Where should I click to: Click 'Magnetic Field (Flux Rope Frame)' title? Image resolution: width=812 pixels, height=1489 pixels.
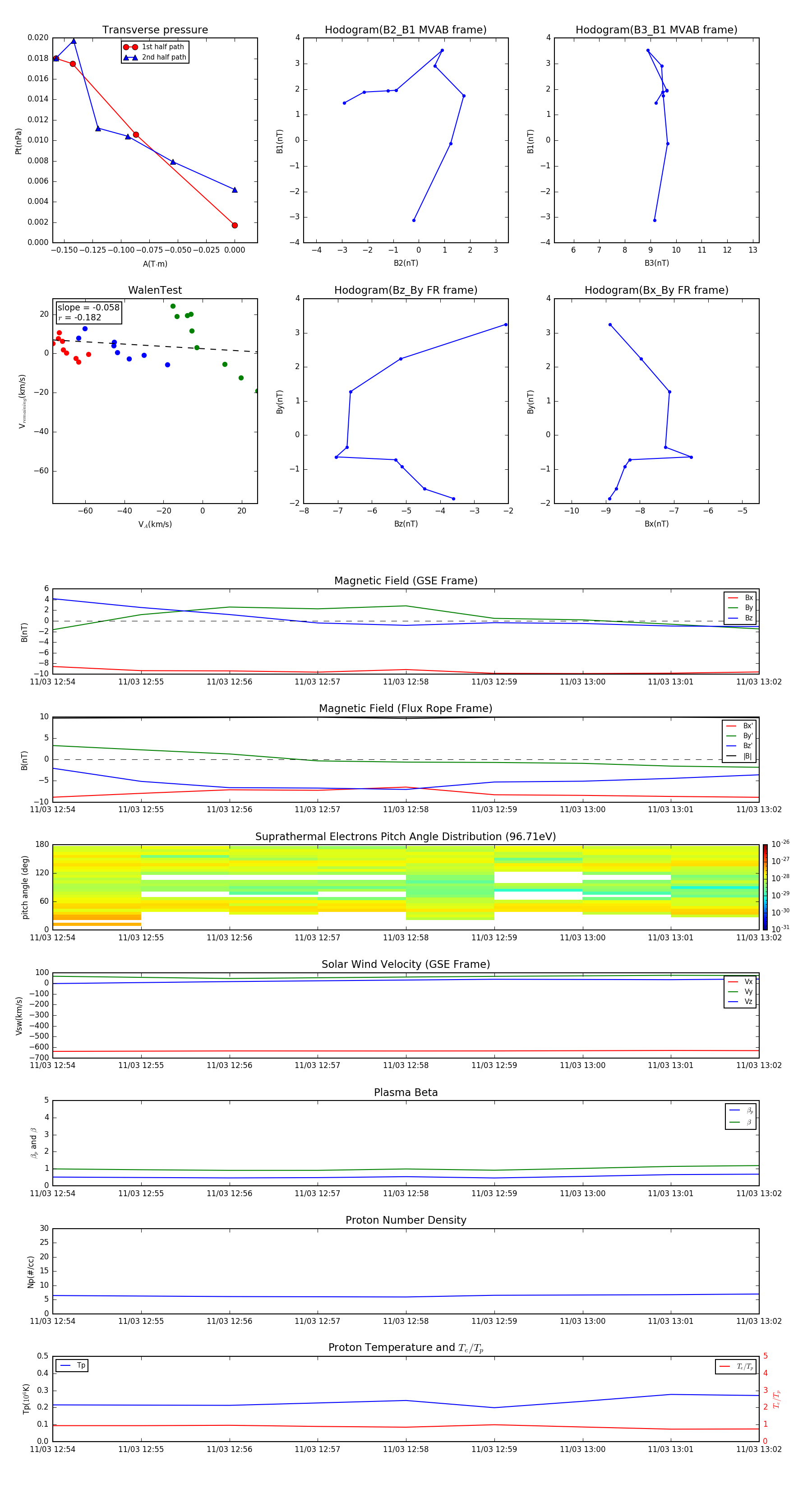(x=406, y=709)
